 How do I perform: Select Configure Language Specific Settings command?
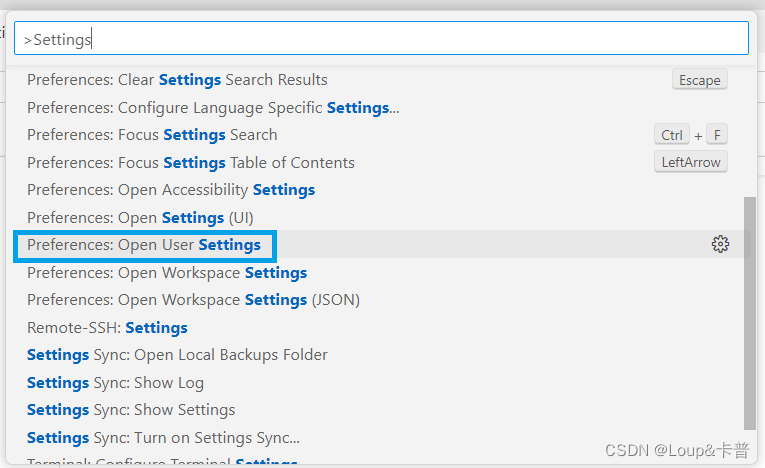tap(212, 107)
